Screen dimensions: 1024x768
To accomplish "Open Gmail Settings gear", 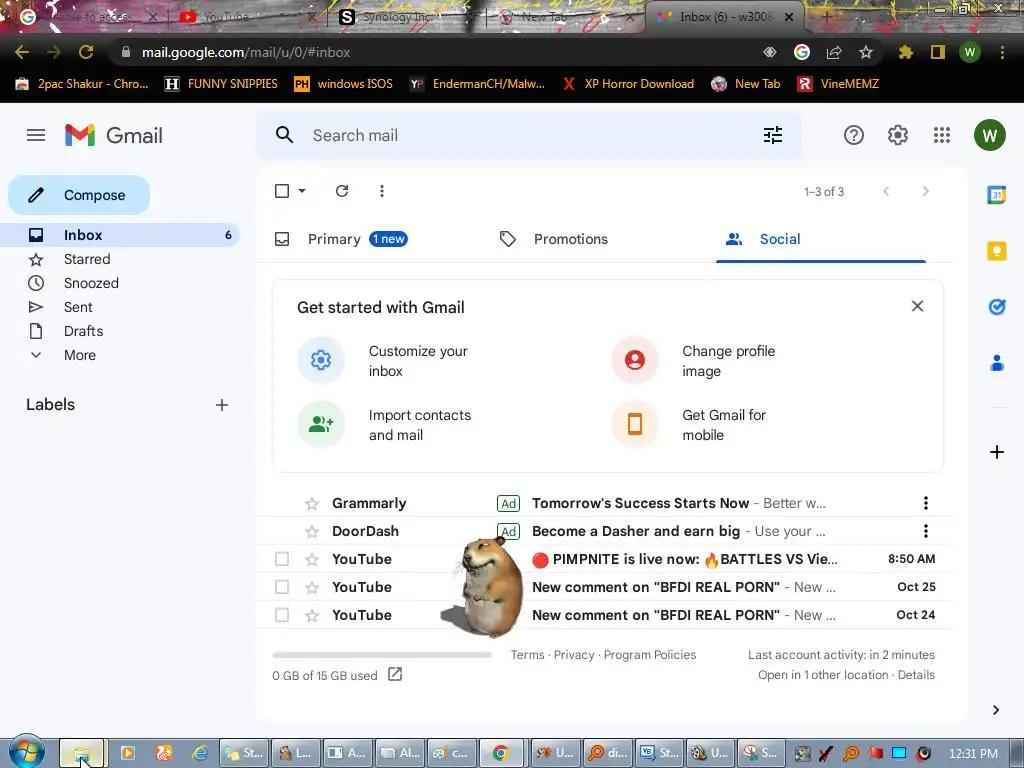I will [x=897, y=135].
